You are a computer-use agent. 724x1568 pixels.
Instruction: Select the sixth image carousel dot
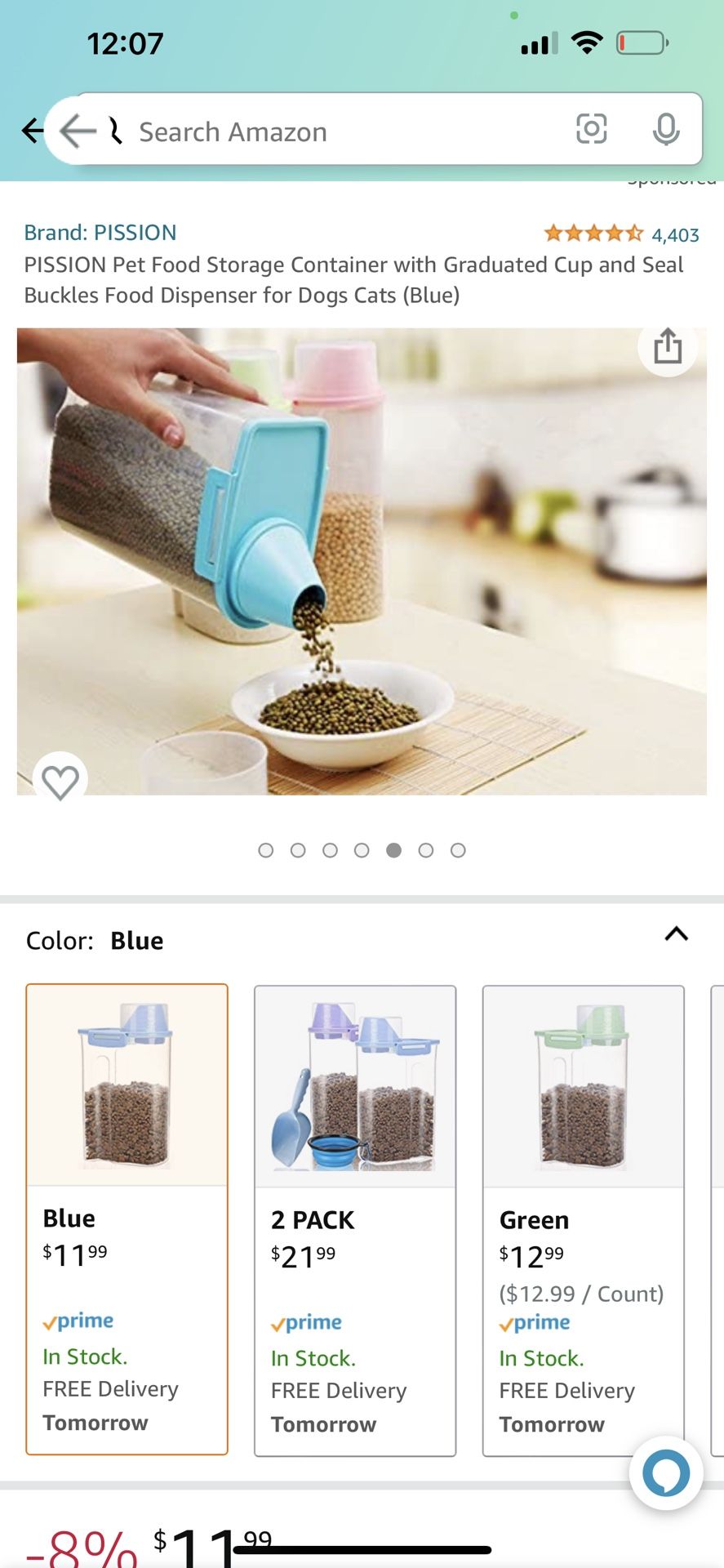tap(425, 850)
